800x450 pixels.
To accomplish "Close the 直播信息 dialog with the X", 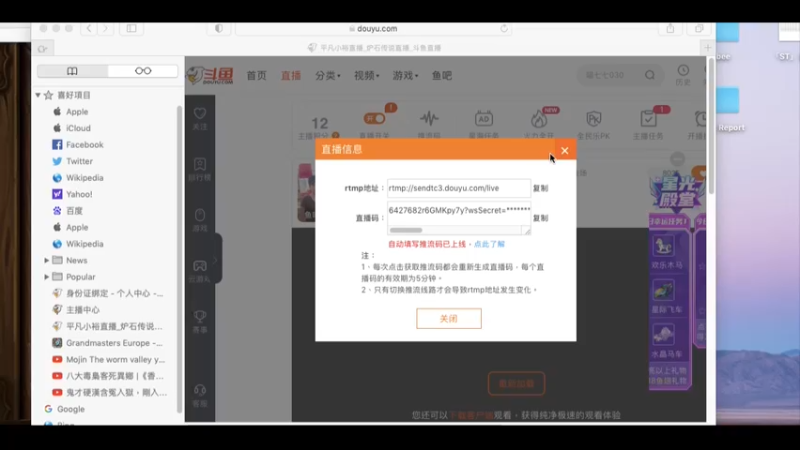I will (x=564, y=151).
